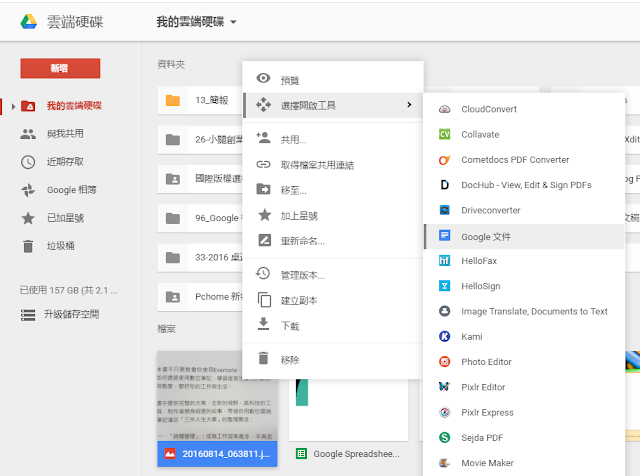Choose 預覽 from the context menu

333,80
